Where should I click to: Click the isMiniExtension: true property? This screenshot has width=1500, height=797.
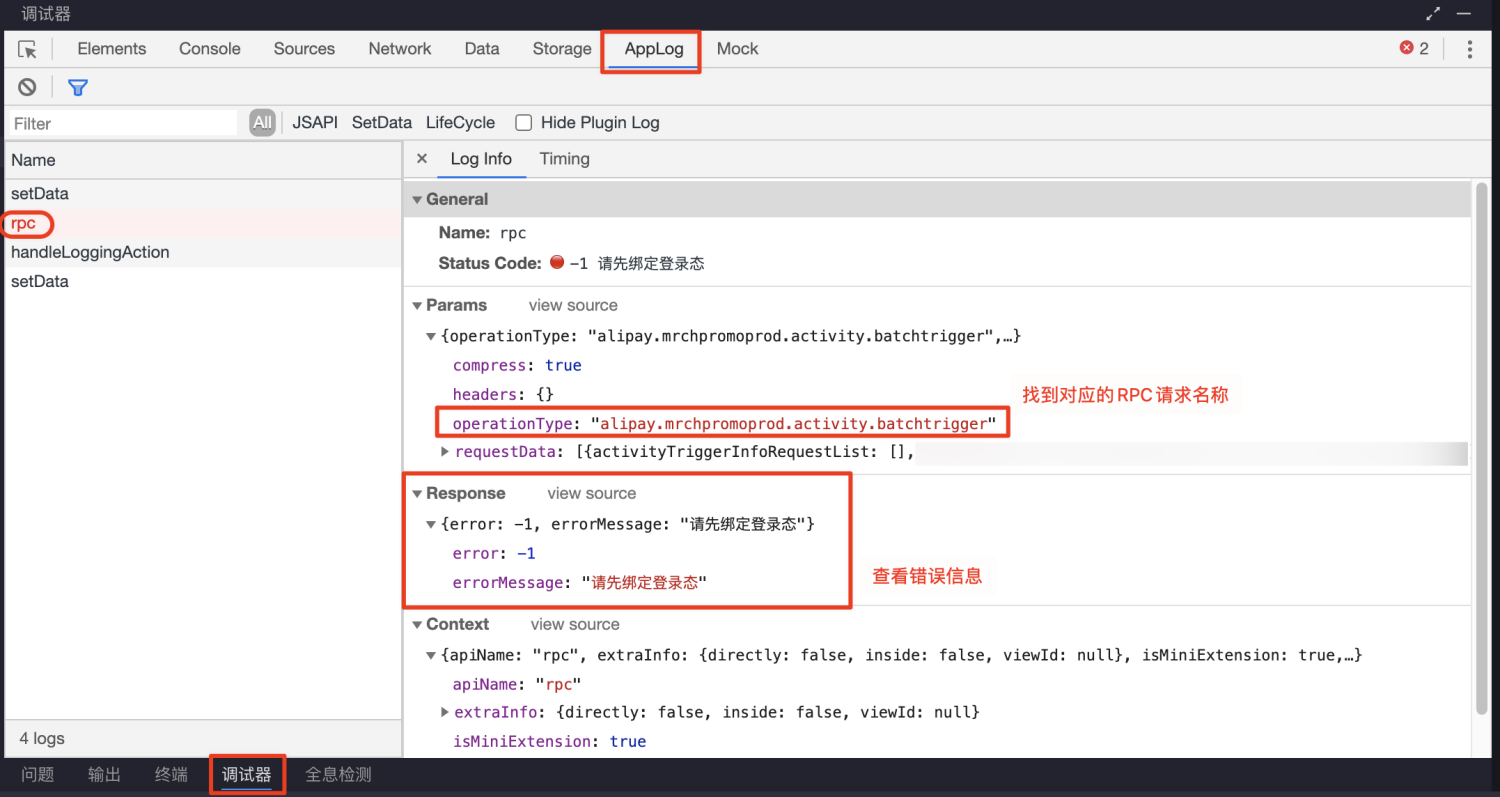(549, 741)
